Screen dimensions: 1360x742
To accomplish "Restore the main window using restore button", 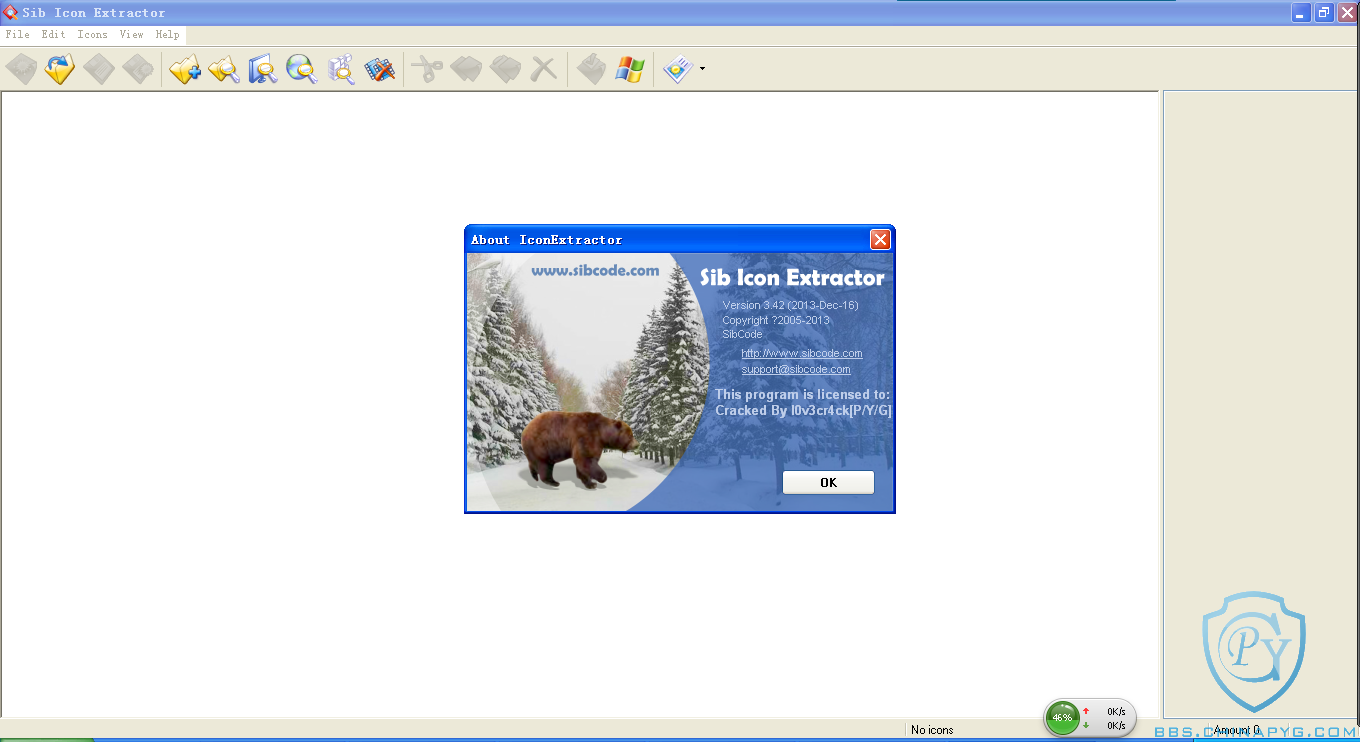I will tap(1324, 12).
